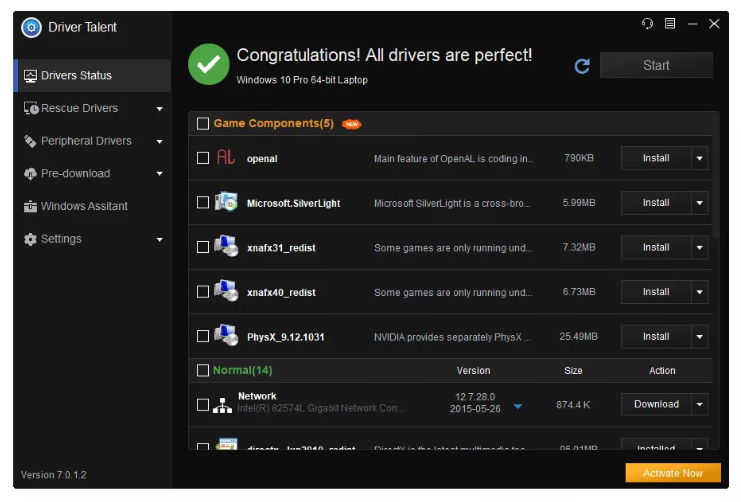Screen dimensions: 741x502
Task: Install xnafx31_redist
Action: pyautogui.click(x=656, y=247)
